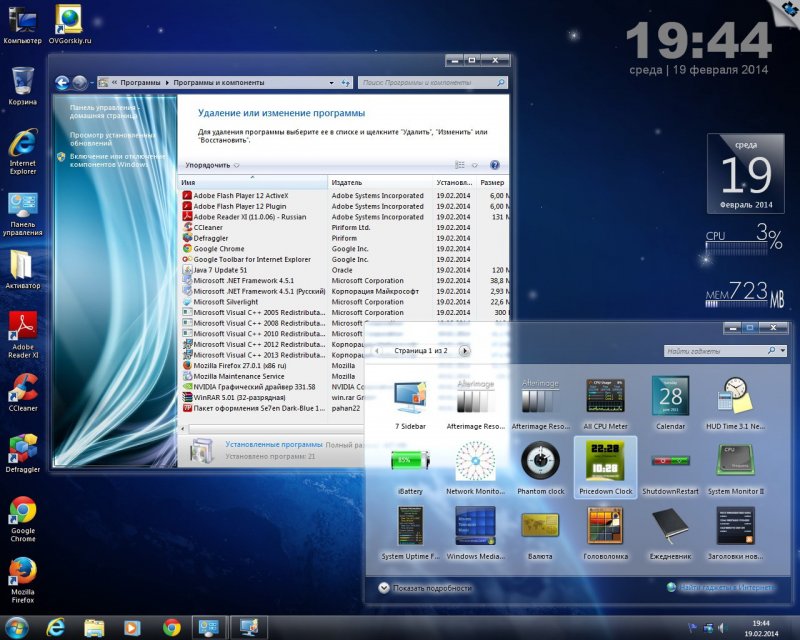Open Панель управления домашняя страница link
Screen dimensions: 800x640
(x=104, y=112)
